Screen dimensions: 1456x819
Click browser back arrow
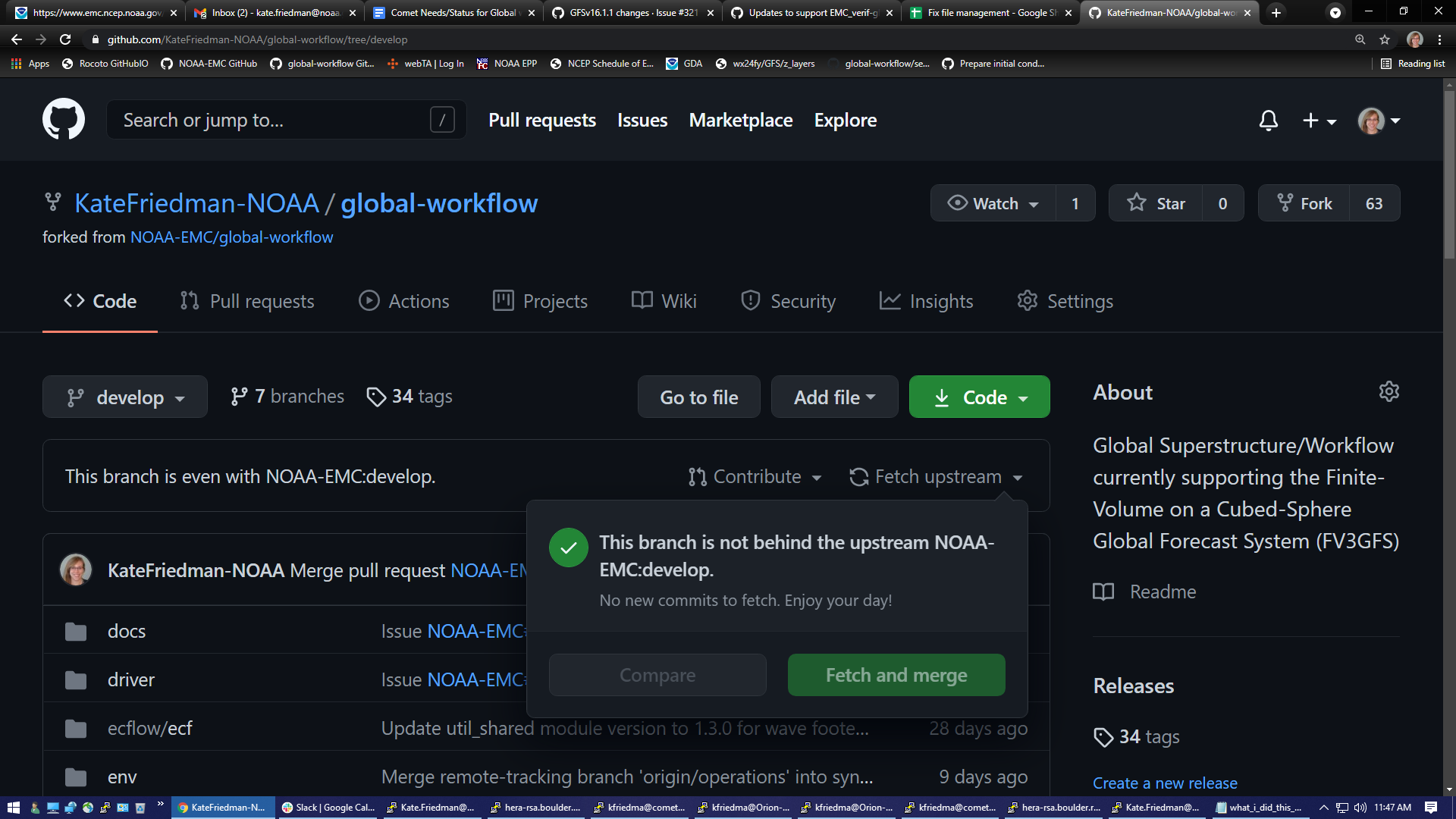click(x=17, y=39)
